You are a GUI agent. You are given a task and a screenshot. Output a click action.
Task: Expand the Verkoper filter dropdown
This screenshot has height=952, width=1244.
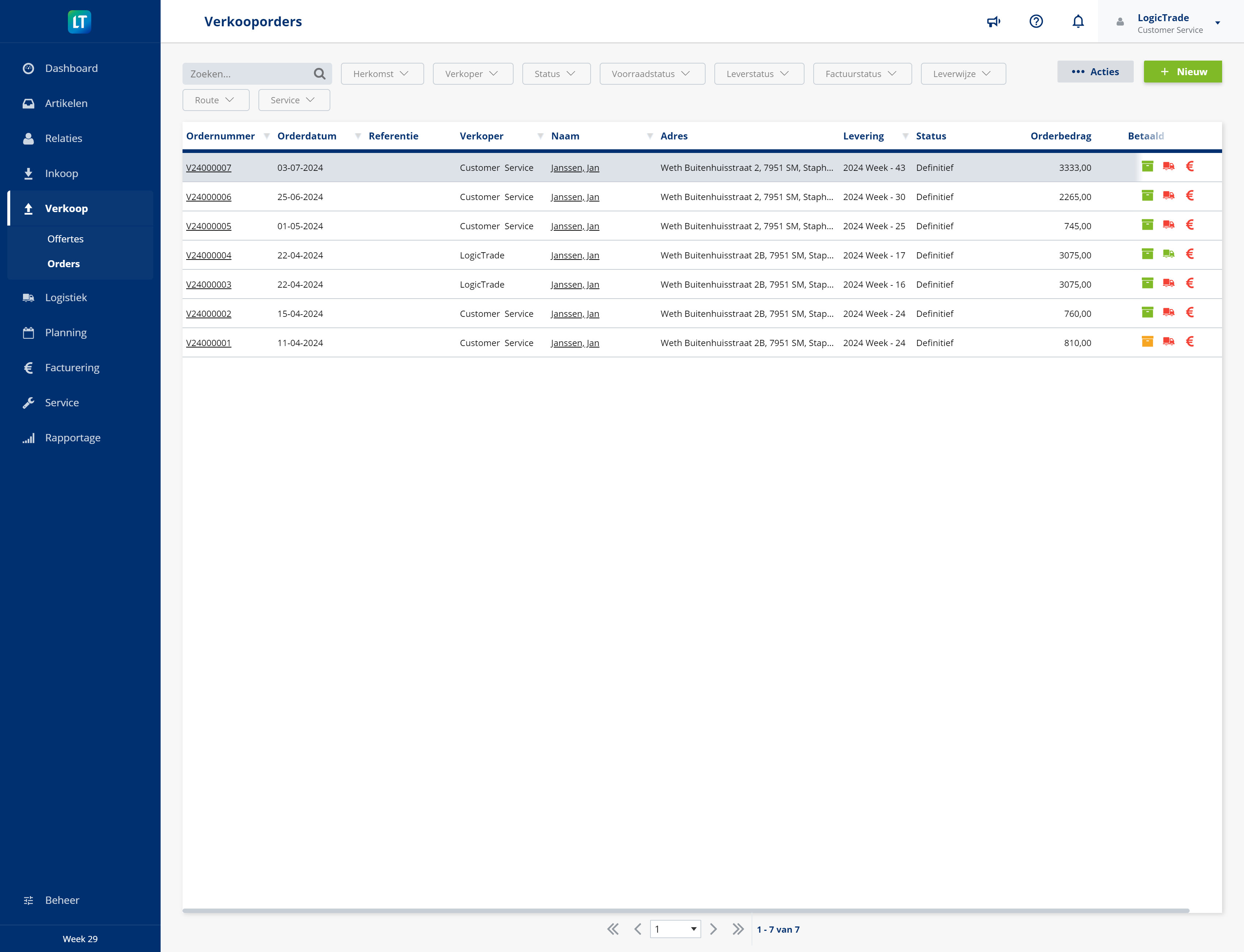coord(473,74)
